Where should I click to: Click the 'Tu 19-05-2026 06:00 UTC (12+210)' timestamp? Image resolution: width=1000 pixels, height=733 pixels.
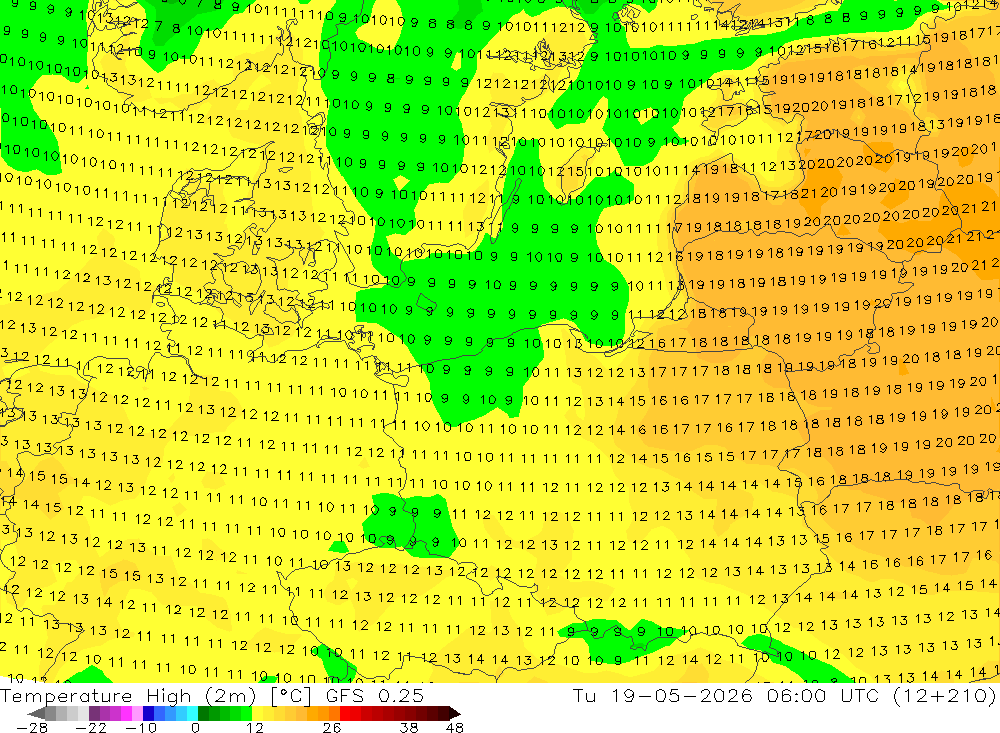784,696
